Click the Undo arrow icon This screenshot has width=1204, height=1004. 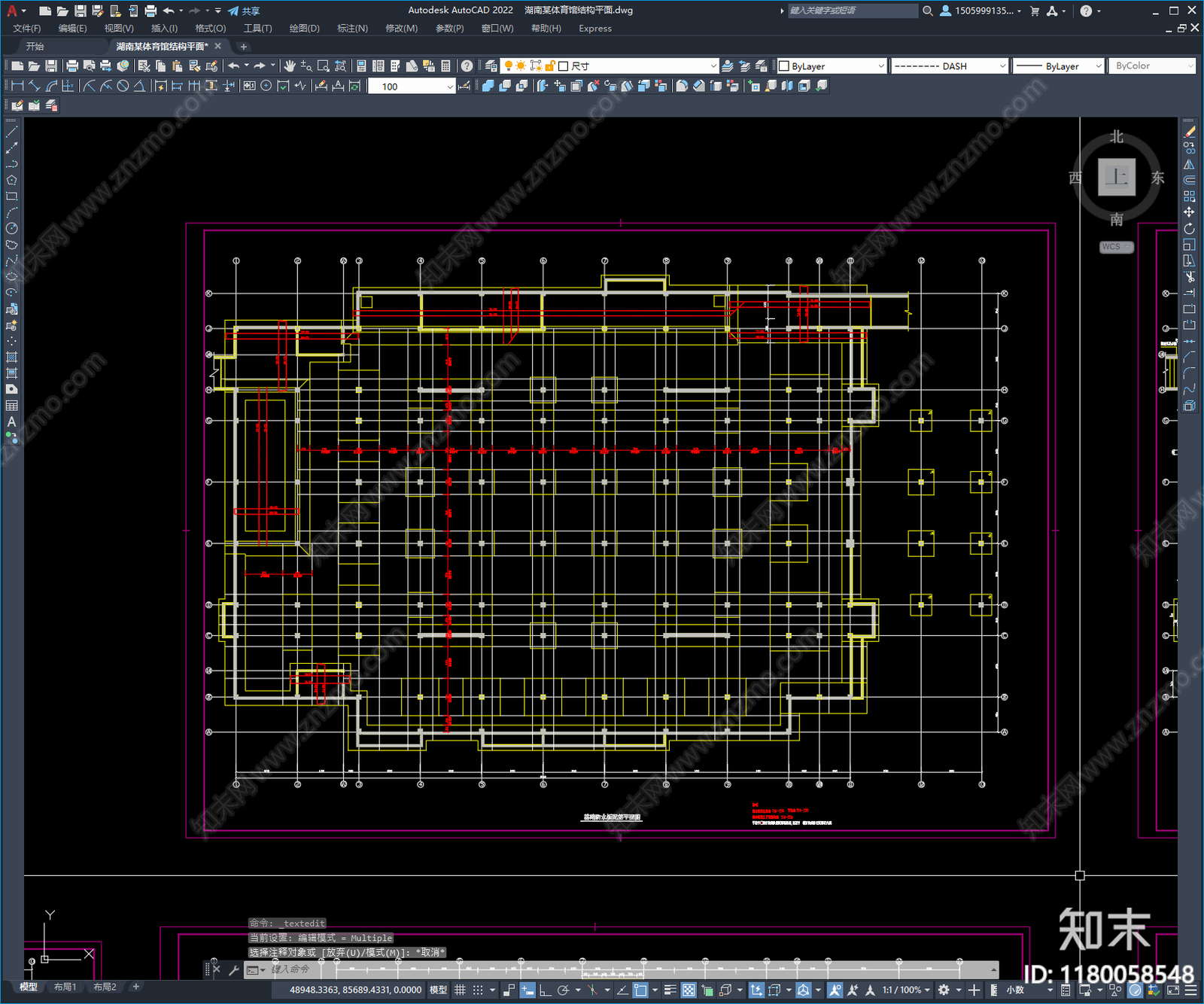[234, 66]
